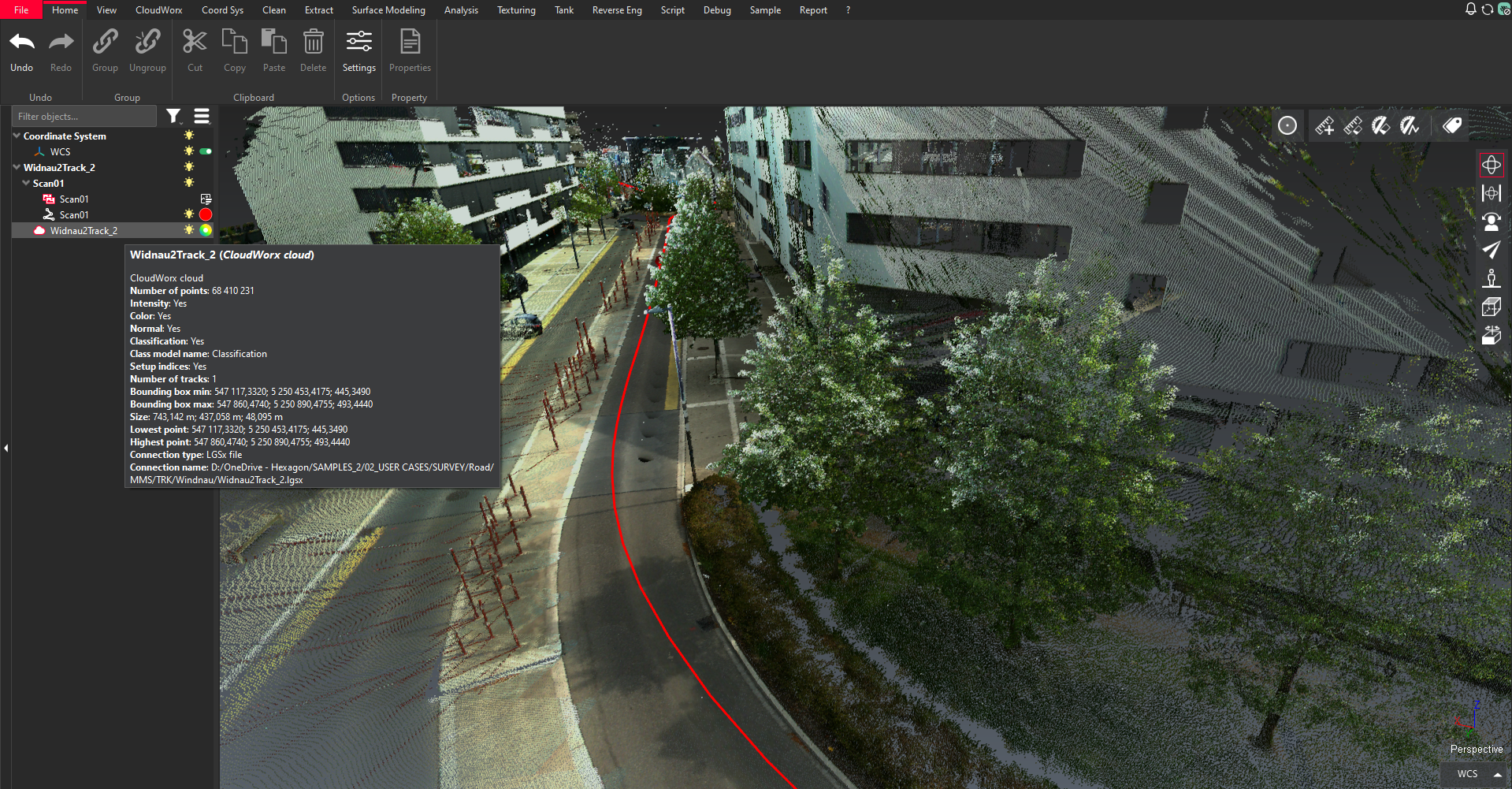Switch to the Surface Modeling tab
This screenshot has height=789, width=1512.
(x=388, y=10)
